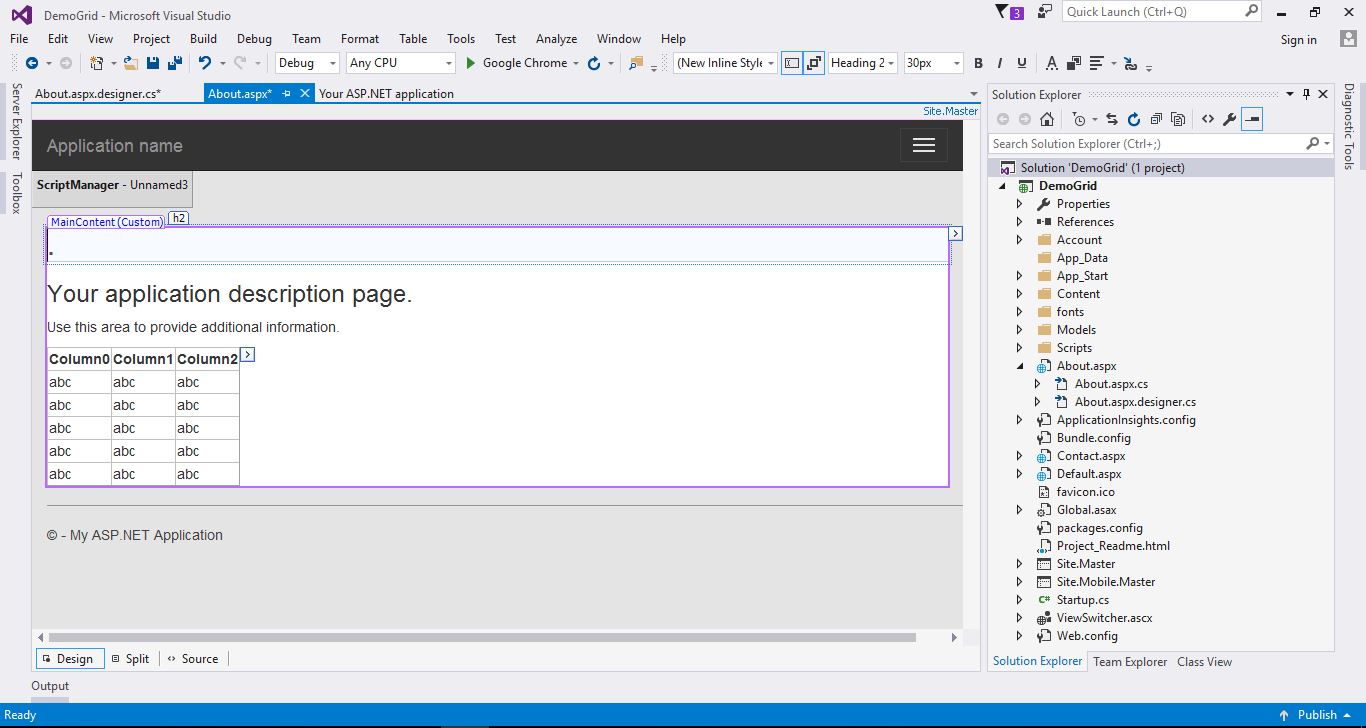Click the View Code icon
Image resolution: width=1366 pixels, height=728 pixels.
pos(1208,118)
